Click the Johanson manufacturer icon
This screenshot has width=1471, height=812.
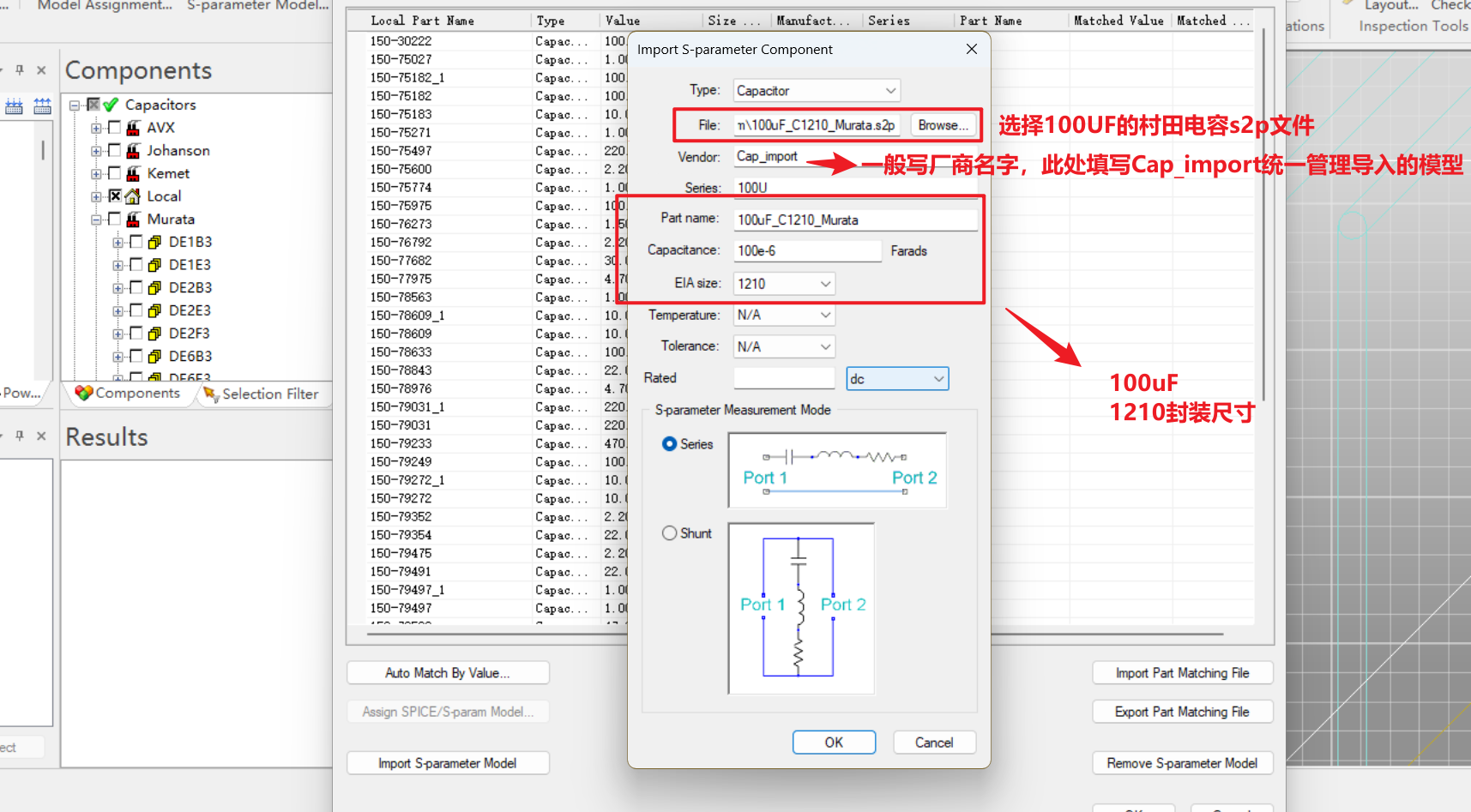pyautogui.click(x=133, y=151)
